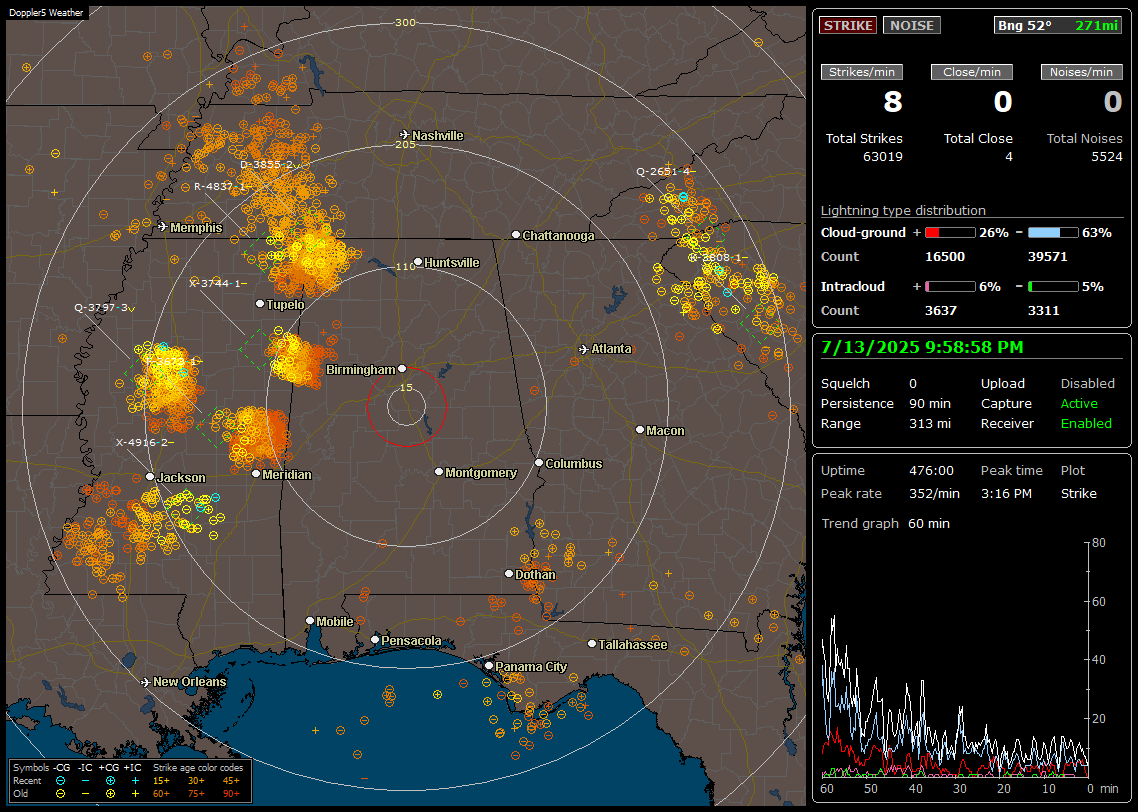Click the Upload status Disabled
The width and height of the screenshot is (1138, 812).
[1087, 384]
